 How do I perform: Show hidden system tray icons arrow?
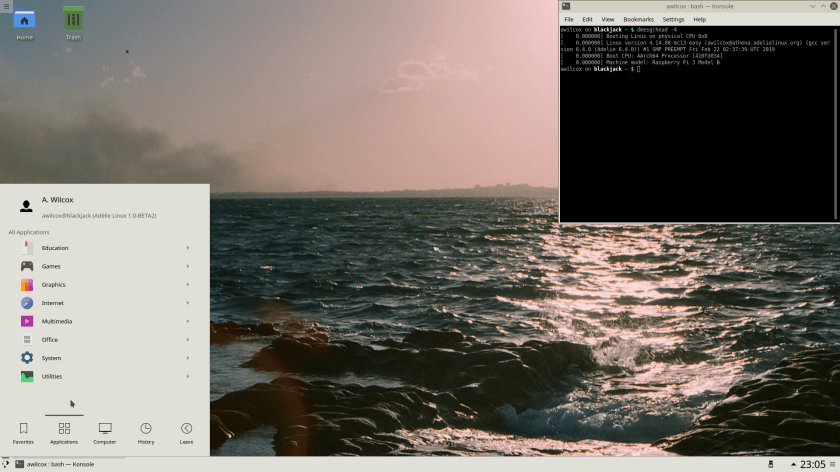(794, 464)
